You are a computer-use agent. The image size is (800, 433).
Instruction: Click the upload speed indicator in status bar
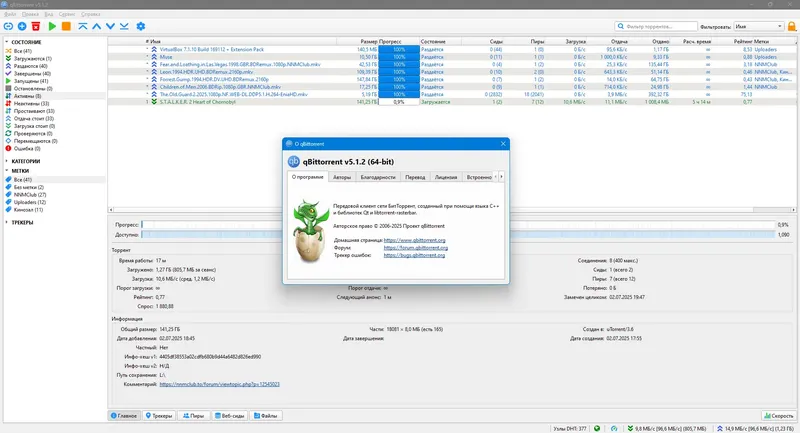pyautogui.click(x=757, y=428)
